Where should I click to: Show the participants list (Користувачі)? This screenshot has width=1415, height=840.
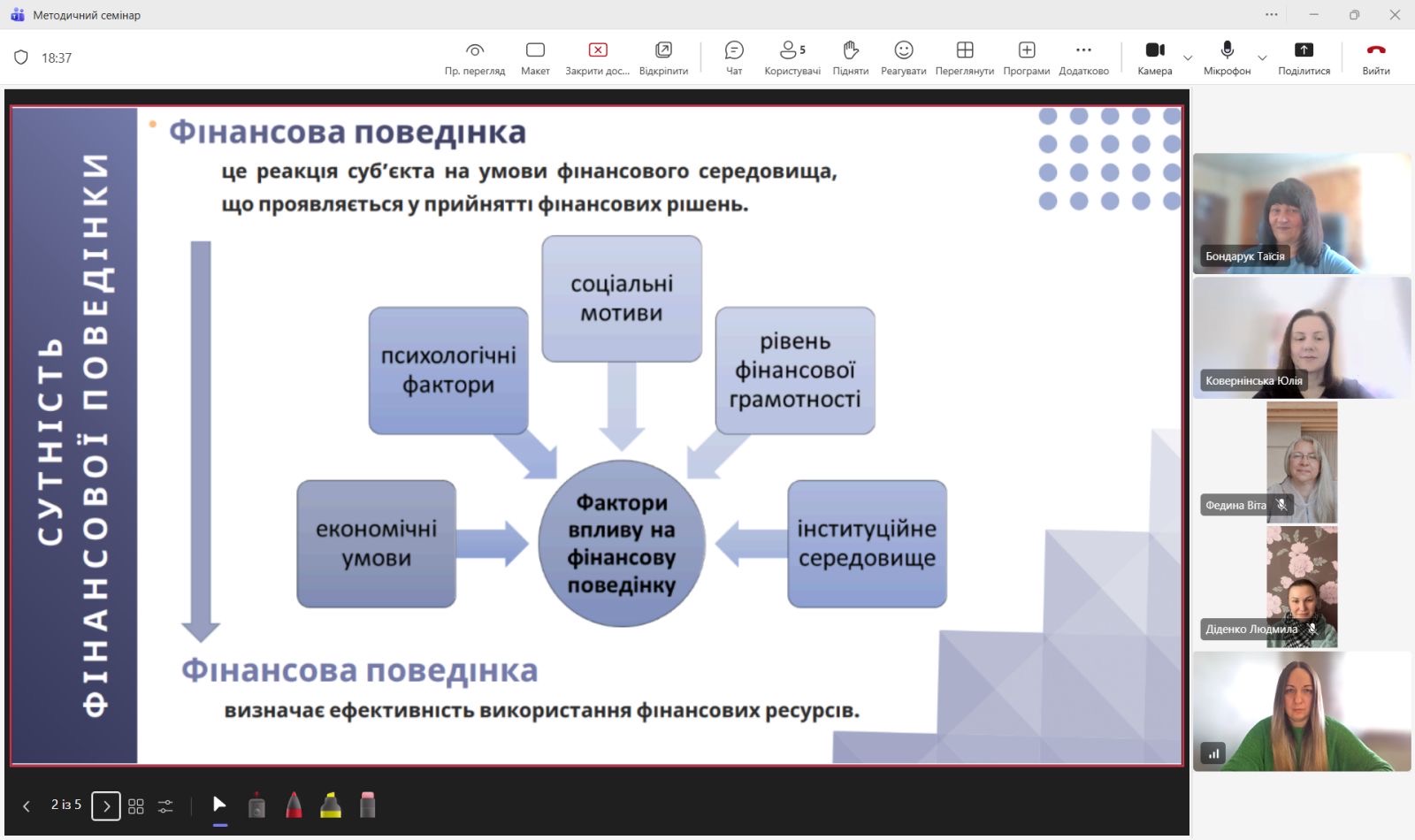792,57
